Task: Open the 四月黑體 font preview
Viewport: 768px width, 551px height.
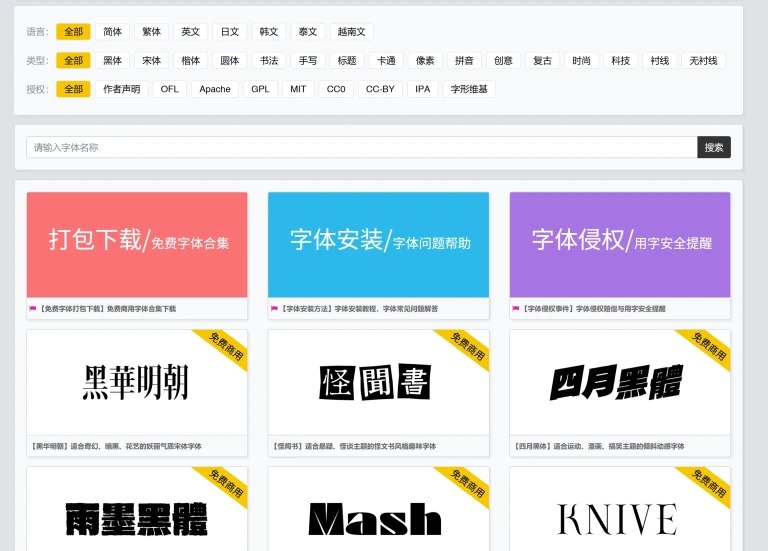Action: coord(620,382)
